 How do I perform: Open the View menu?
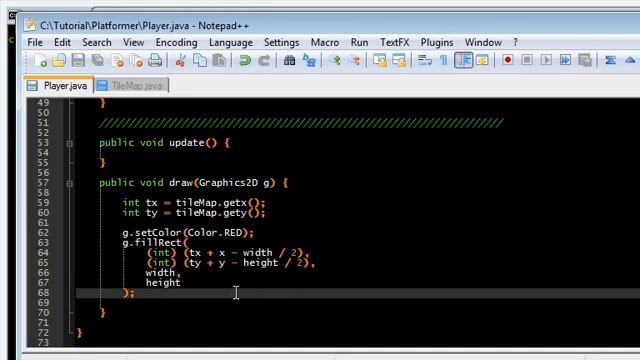[x=133, y=42]
